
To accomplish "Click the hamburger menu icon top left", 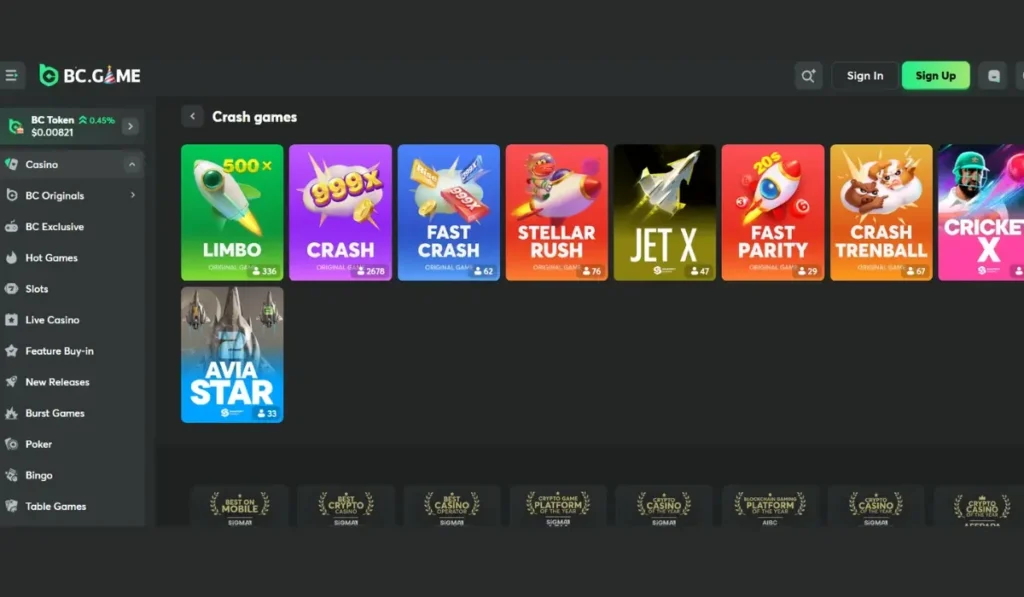I will 13,75.
